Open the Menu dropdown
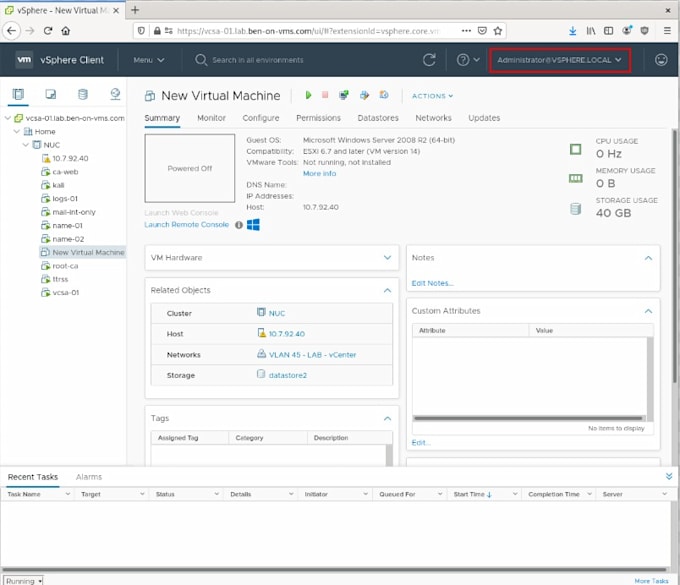The image size is (680, 585). point(149,60)
